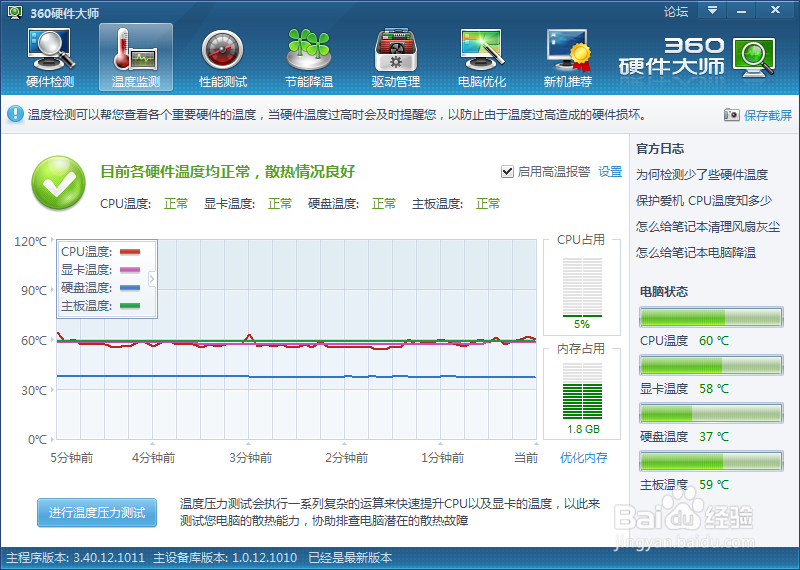Open 新机推荐 new PC recommendation
This screenshot has width=800, height=570.
568,58
